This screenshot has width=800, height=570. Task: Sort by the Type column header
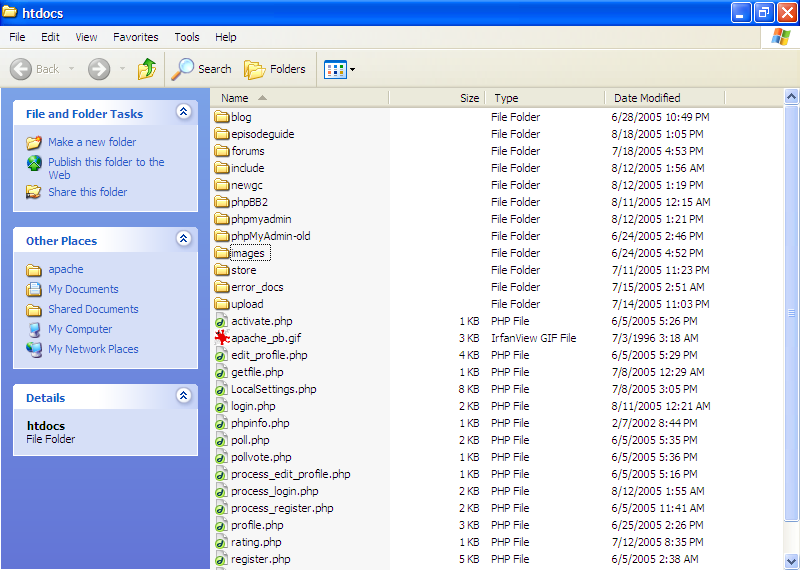click(544, 97)
